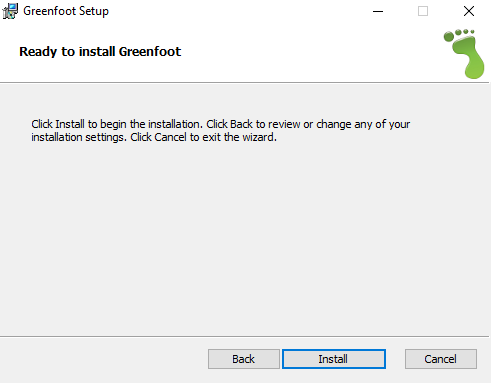
Task: Click the 'Click Install to begin' instruction line
Action: point(221,124)
